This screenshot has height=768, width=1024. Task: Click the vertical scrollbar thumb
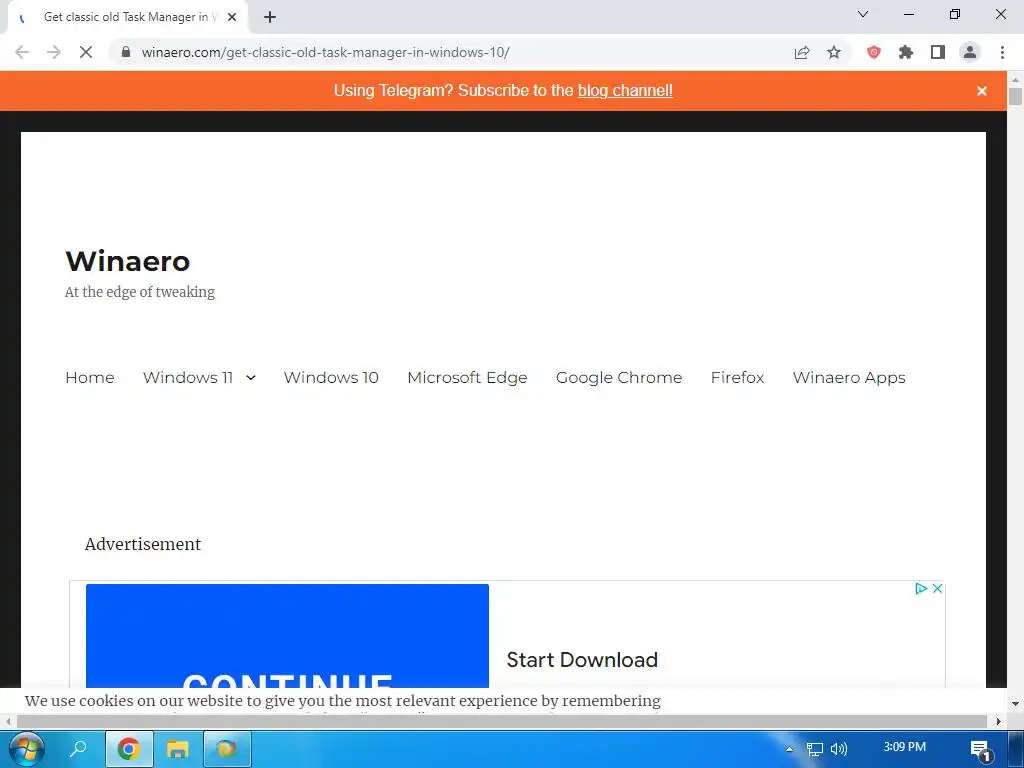click(x=1015, y=96)
